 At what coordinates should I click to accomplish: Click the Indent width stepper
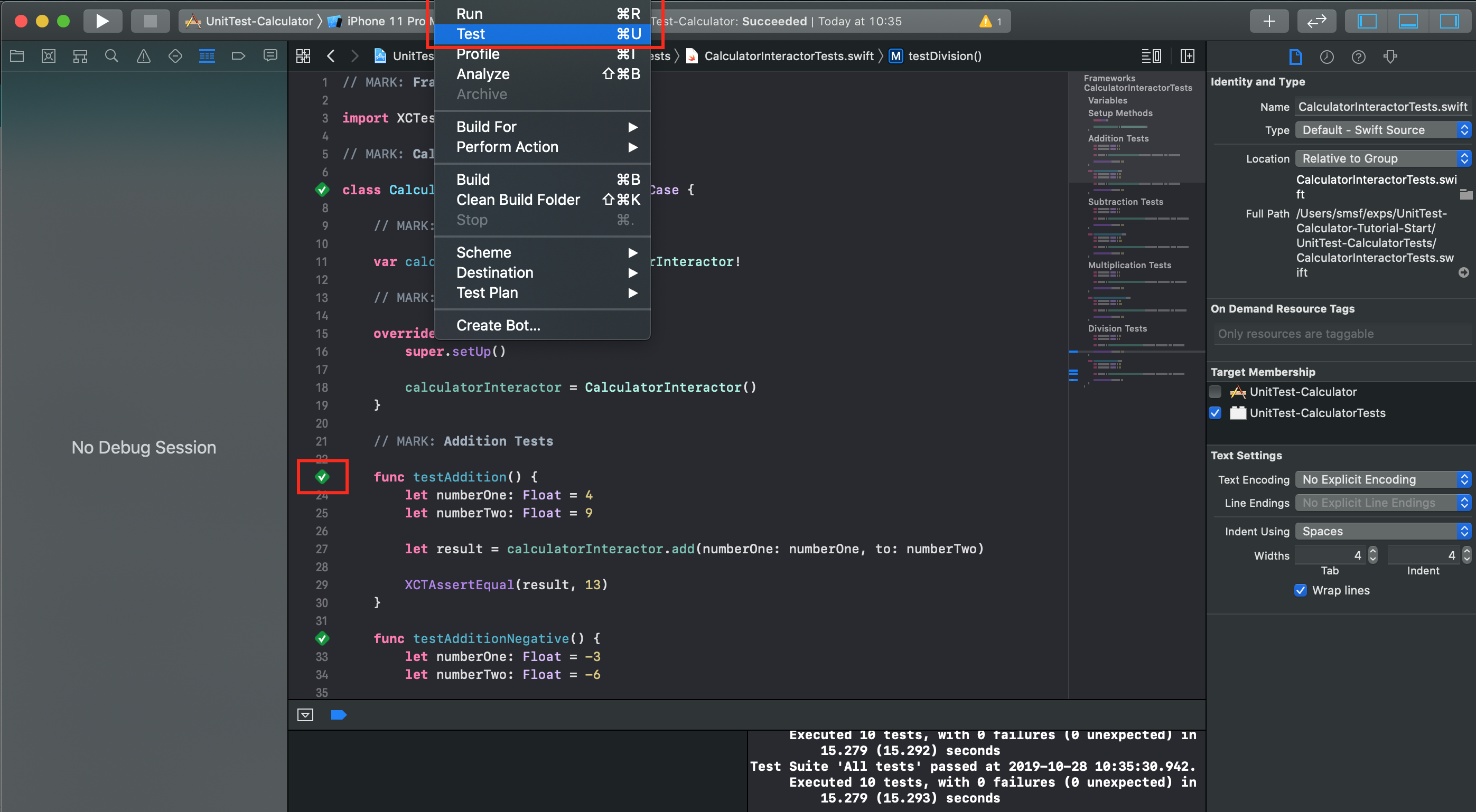click(1467, 555)
